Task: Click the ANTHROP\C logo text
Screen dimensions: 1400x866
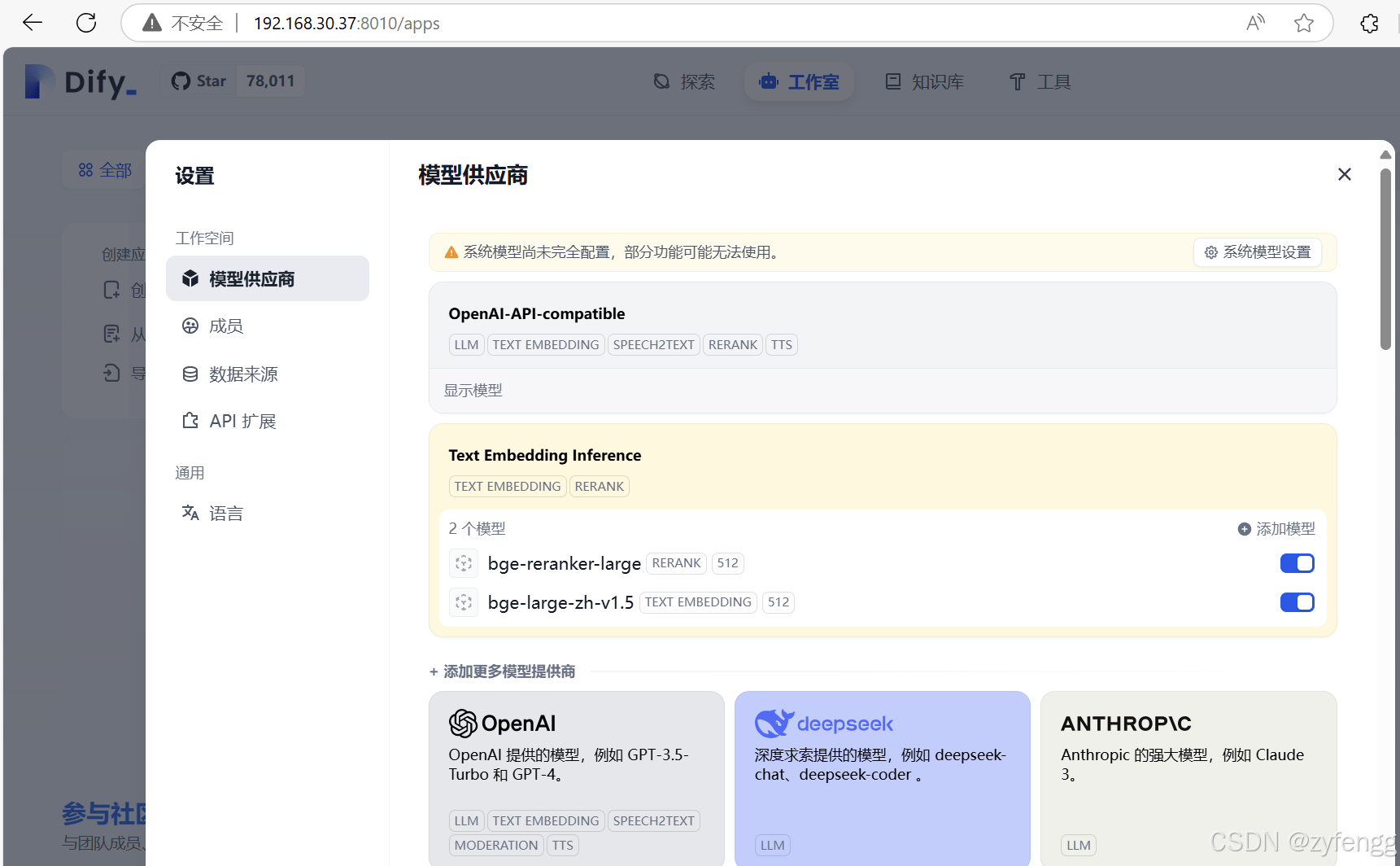Action: (x=1126, y=724)
